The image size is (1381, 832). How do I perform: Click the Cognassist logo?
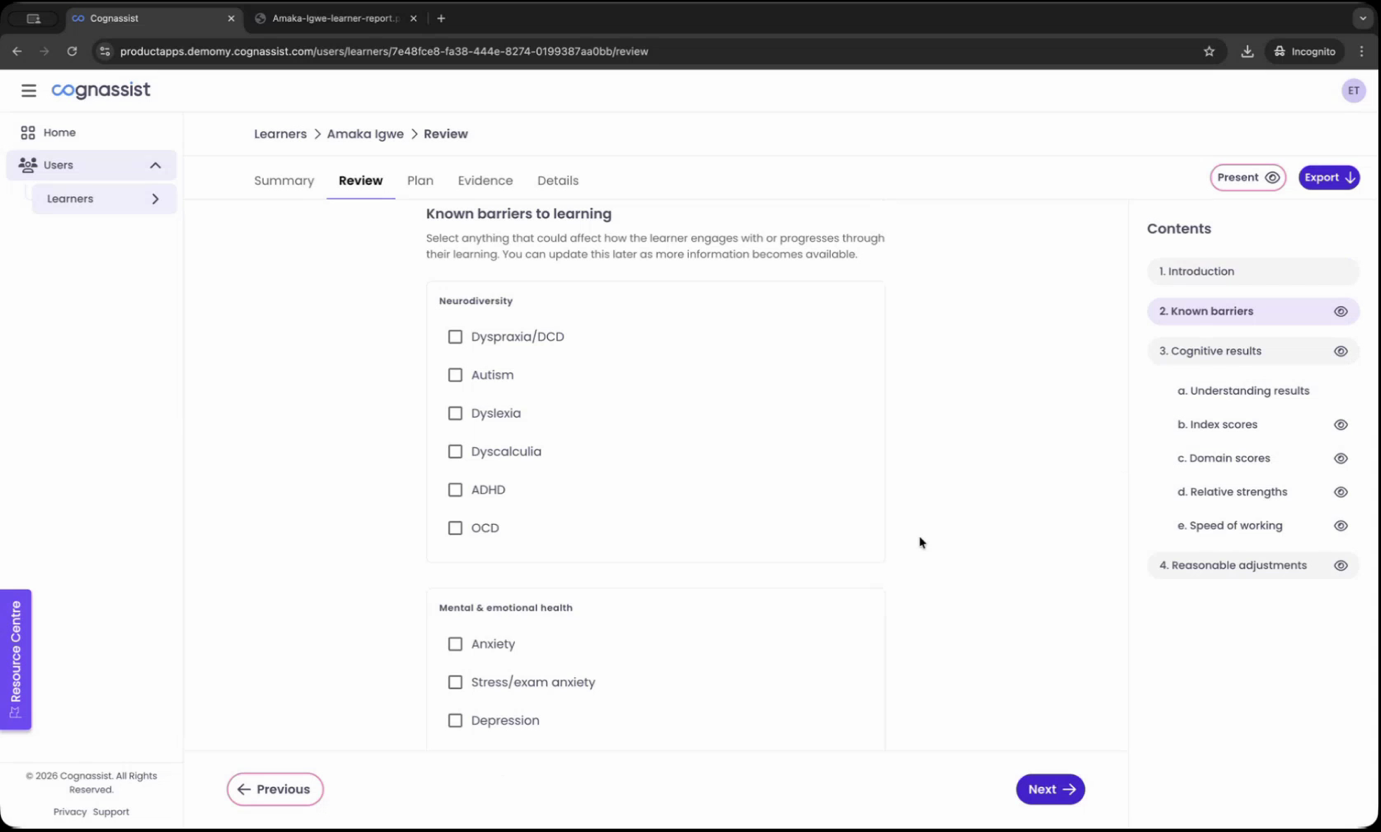(x=101, y=90)
